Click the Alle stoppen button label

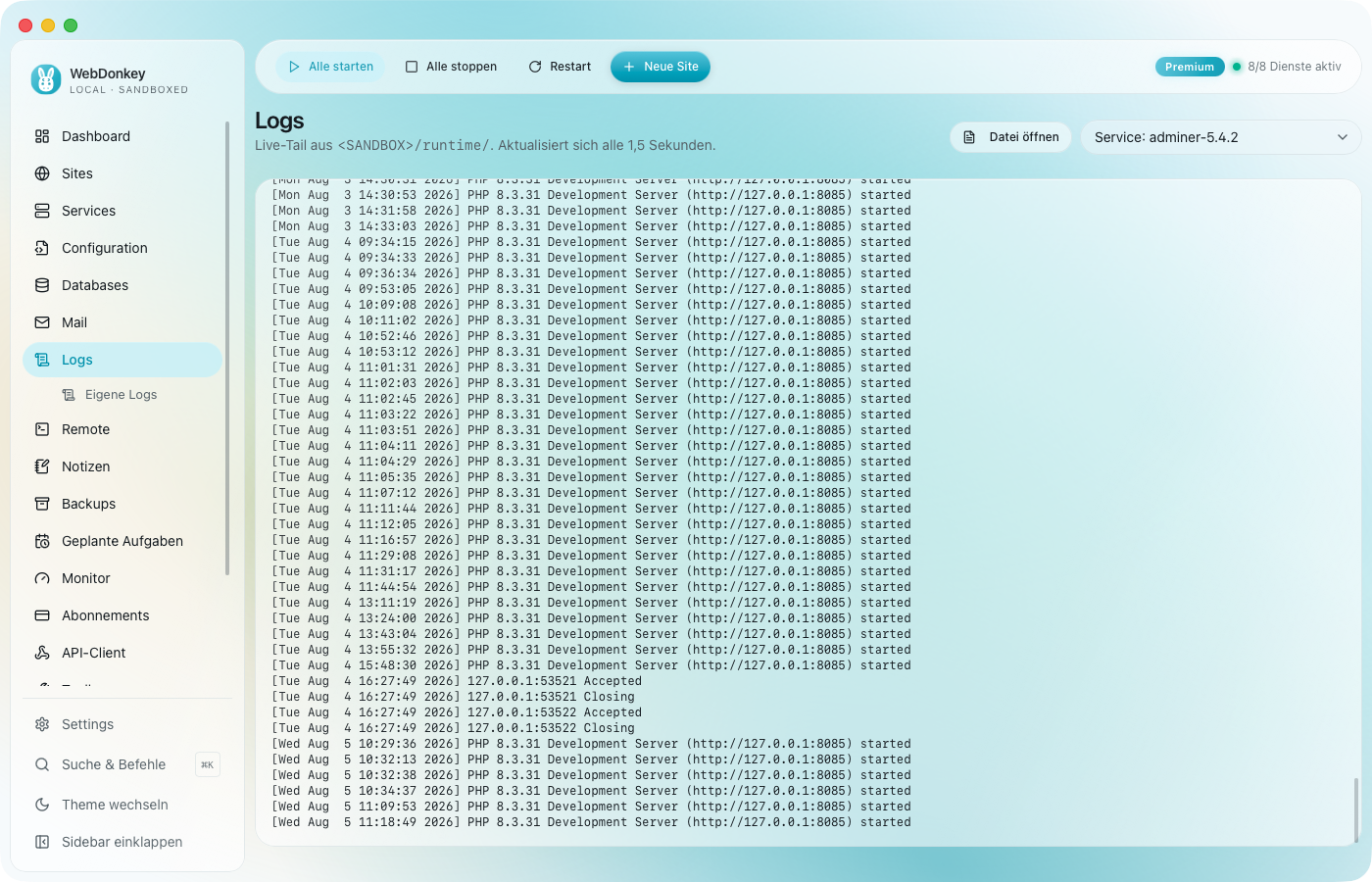click(462, 67)
